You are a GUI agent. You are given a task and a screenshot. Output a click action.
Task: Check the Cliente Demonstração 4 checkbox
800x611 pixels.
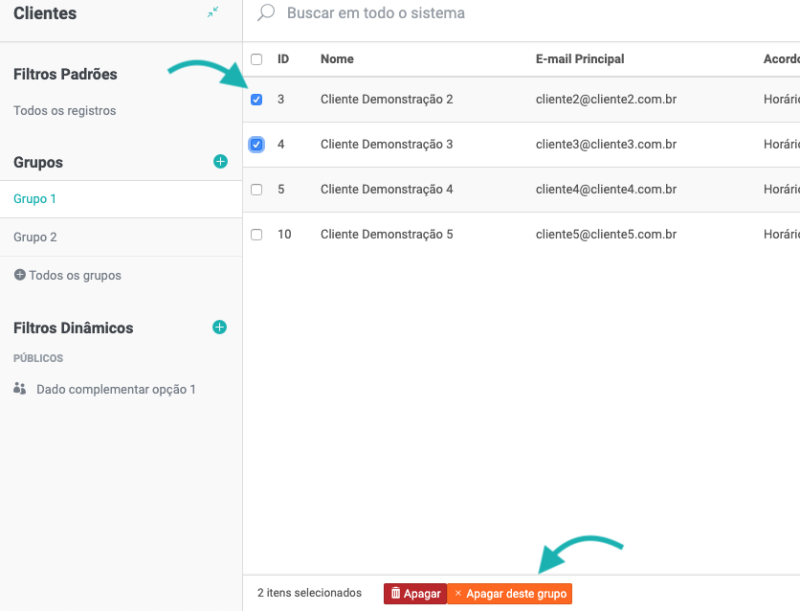pos(257,190)
